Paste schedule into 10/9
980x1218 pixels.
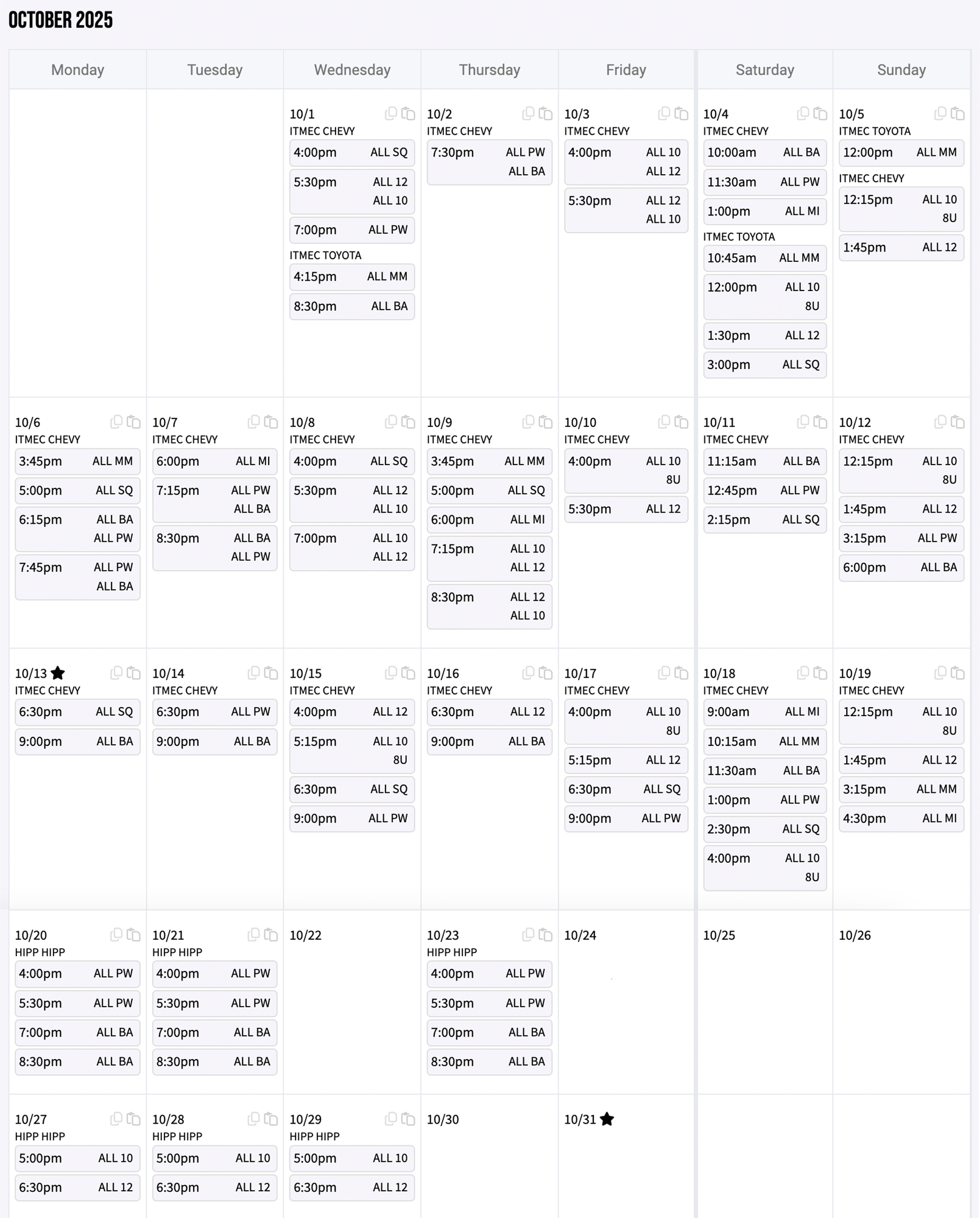[546, 422]
